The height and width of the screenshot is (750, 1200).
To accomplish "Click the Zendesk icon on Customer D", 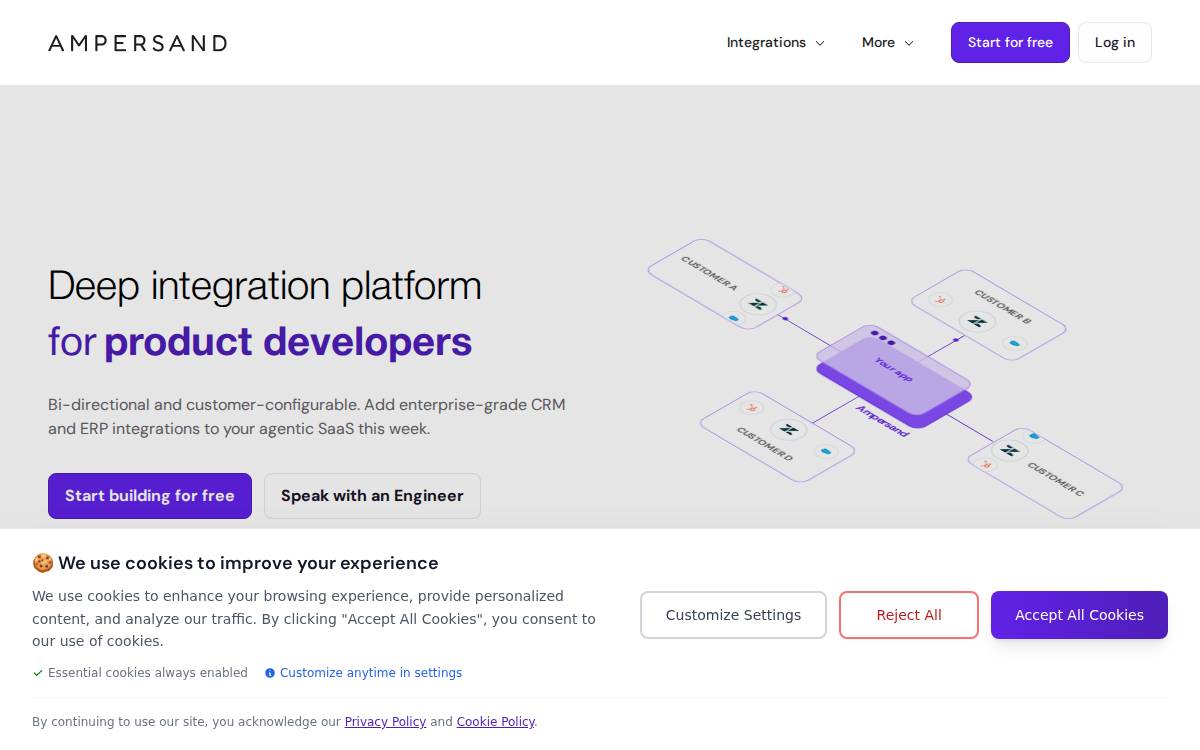I will (789, 430).
